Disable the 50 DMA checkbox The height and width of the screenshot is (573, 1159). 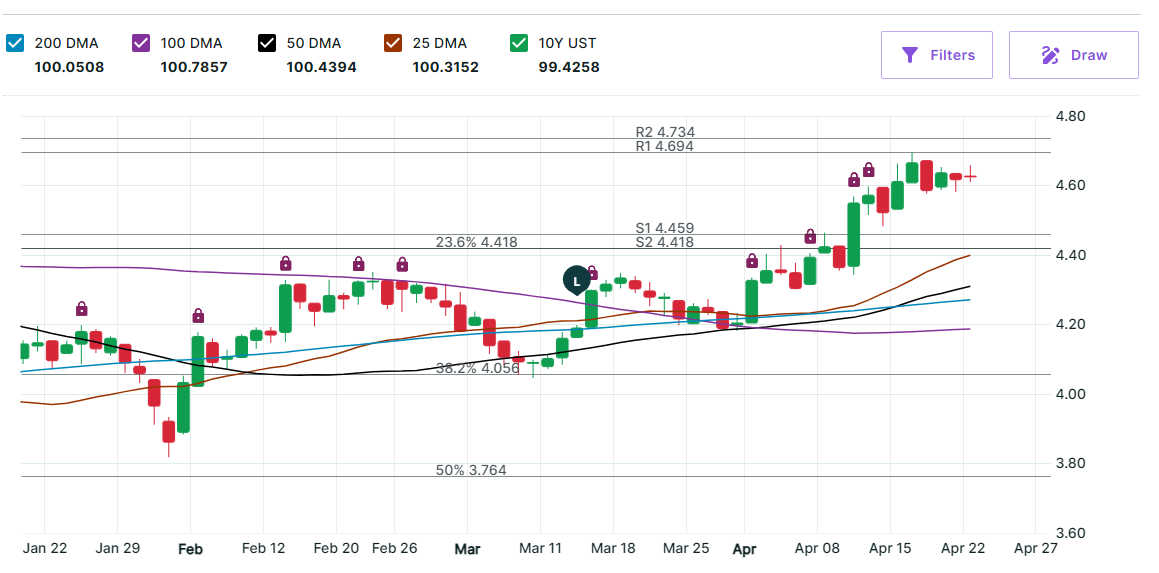[267, 44]
